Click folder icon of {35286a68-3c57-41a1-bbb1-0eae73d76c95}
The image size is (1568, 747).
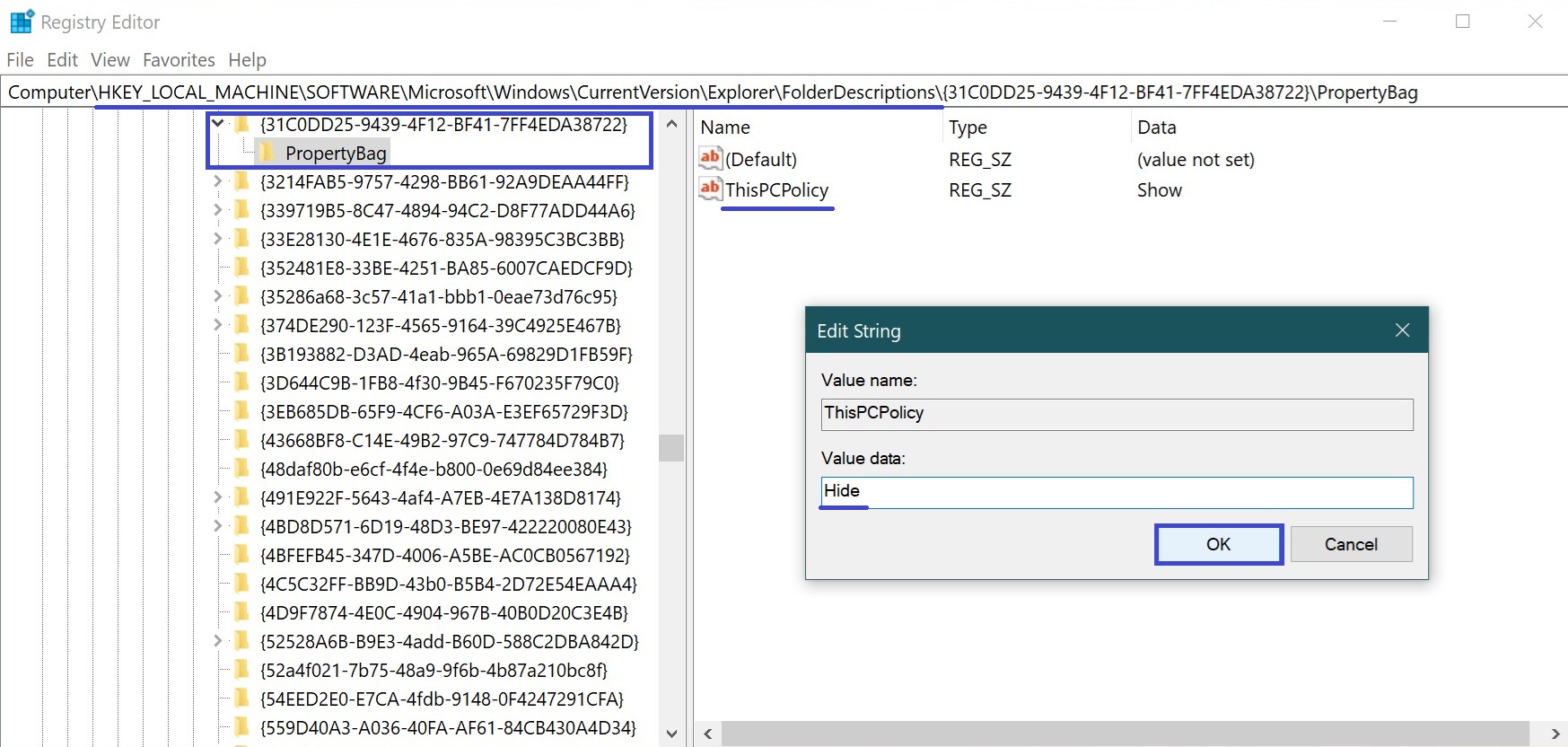(242, 296)
